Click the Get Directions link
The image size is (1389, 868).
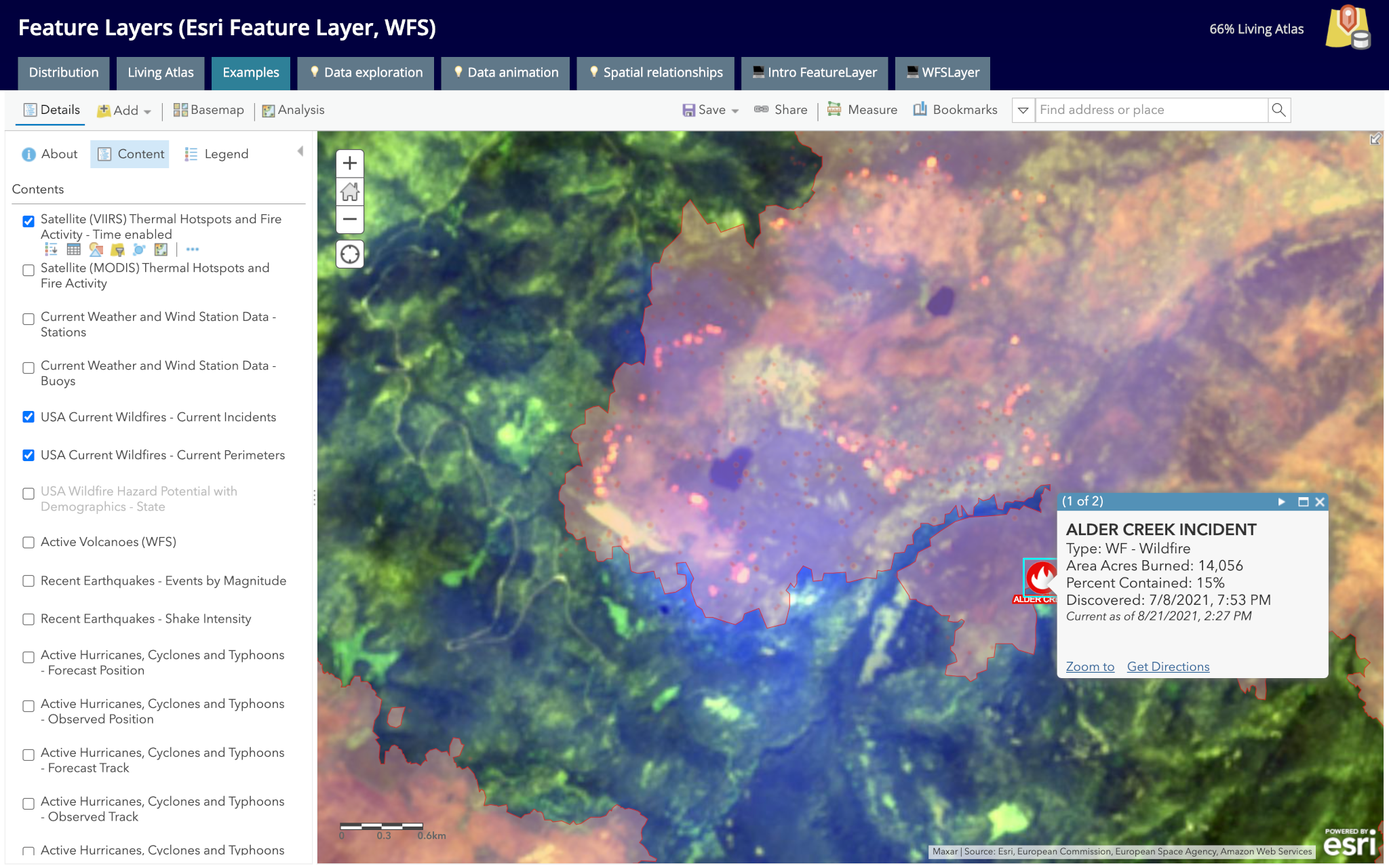tap(1168, 667)
